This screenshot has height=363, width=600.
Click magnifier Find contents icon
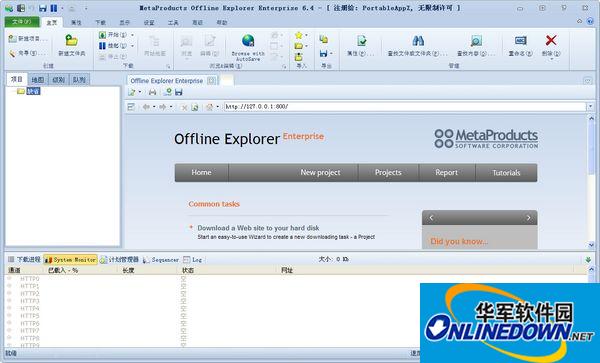point(476,41)
